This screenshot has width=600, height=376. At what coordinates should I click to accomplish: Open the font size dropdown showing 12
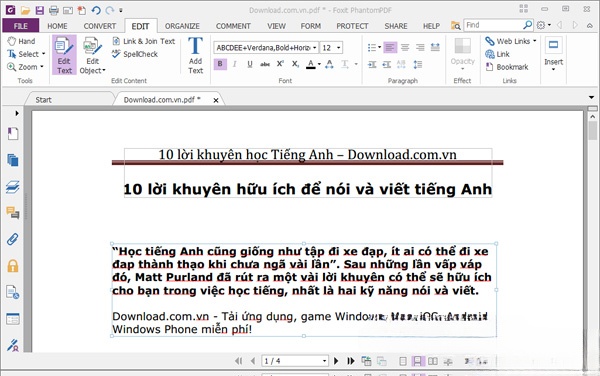pos(339,48)
